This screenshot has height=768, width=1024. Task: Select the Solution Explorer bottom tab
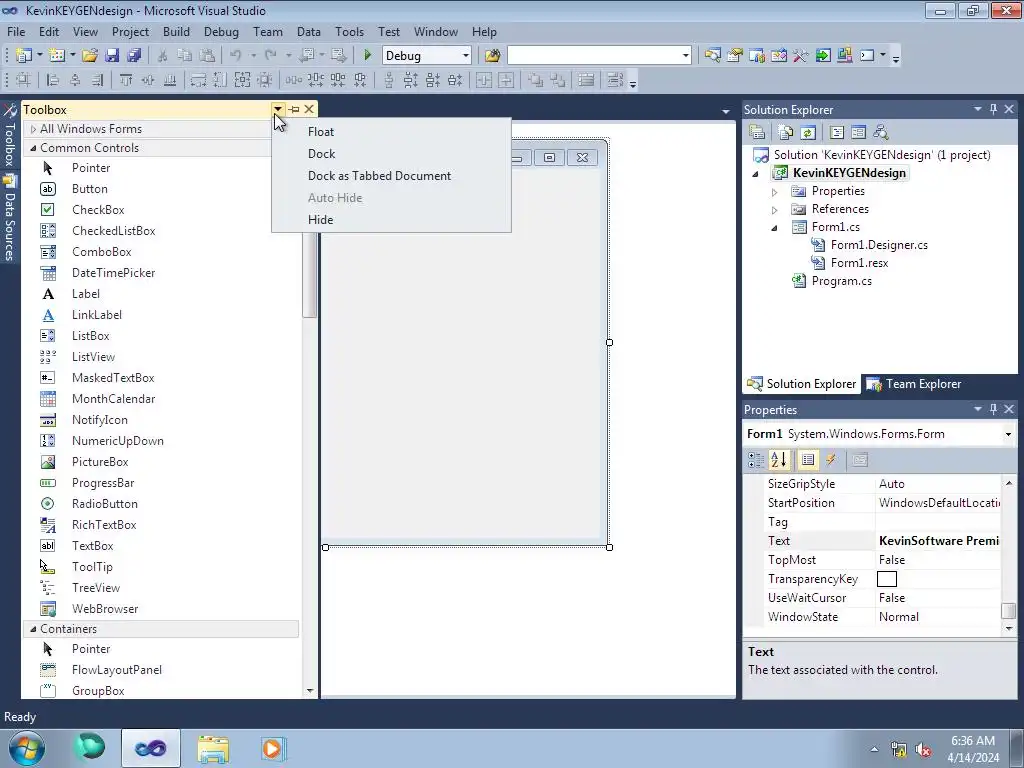point(802,384)
